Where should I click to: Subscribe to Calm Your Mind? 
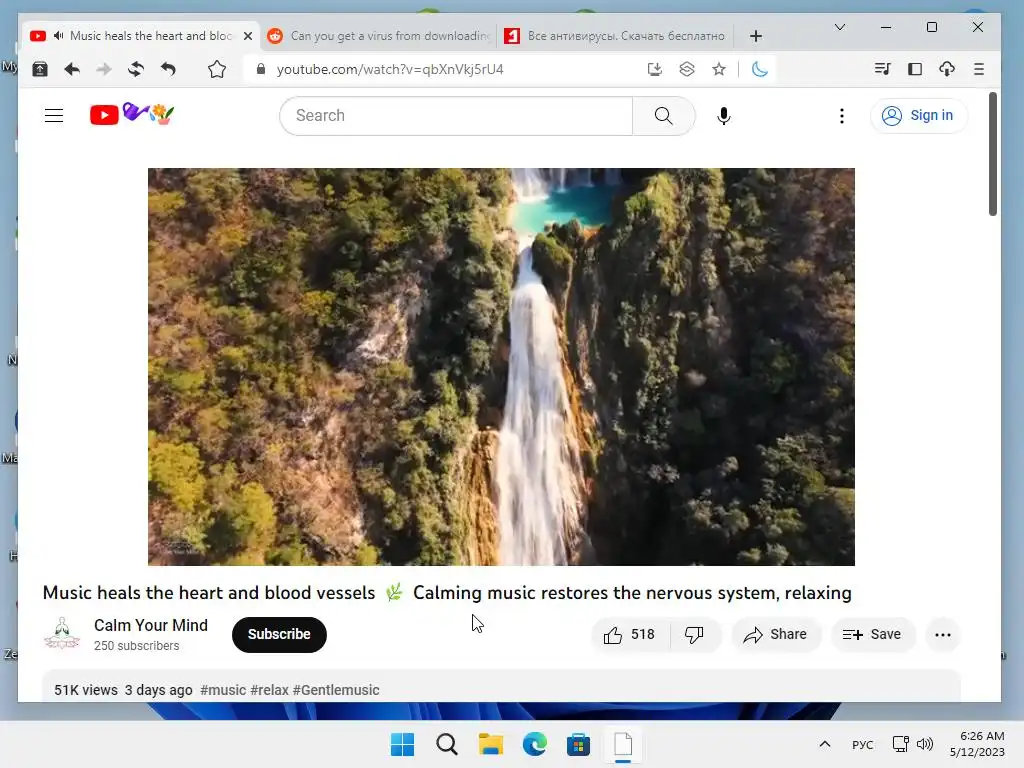tap(279, 634)
